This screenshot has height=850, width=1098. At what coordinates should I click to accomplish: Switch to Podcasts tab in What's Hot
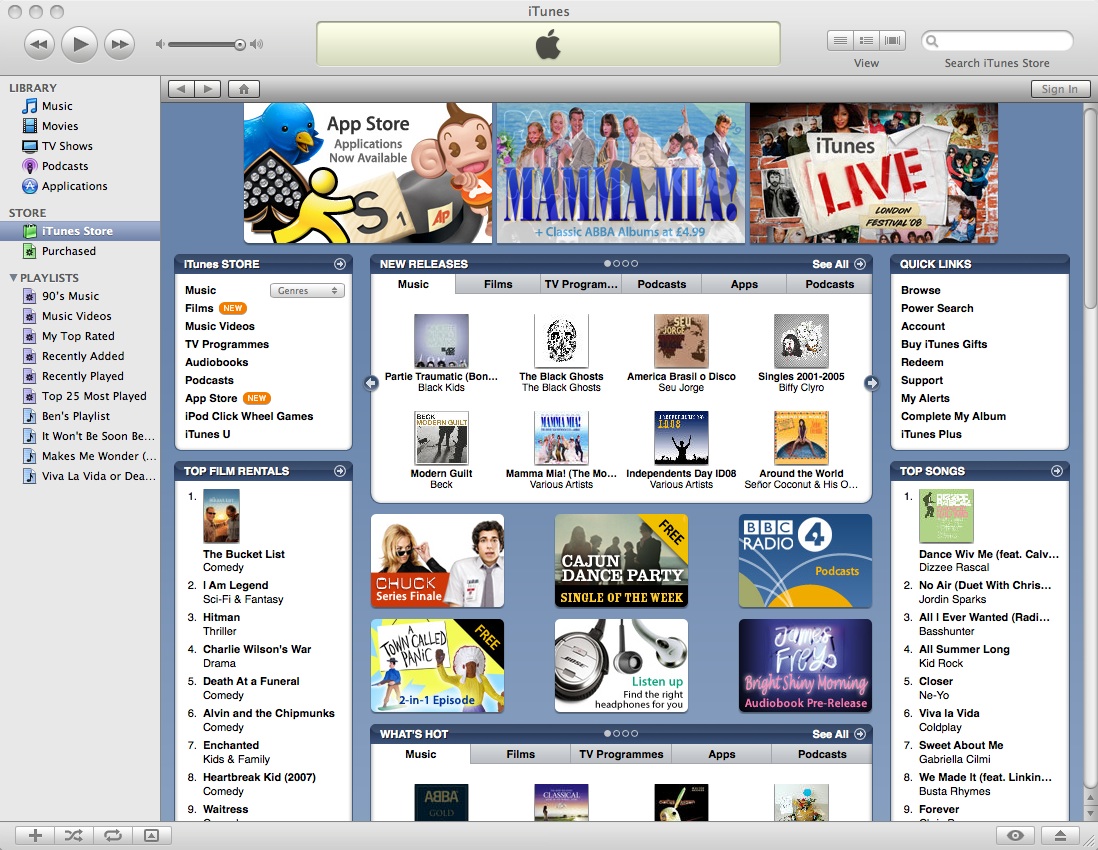[x=822, y=754]
